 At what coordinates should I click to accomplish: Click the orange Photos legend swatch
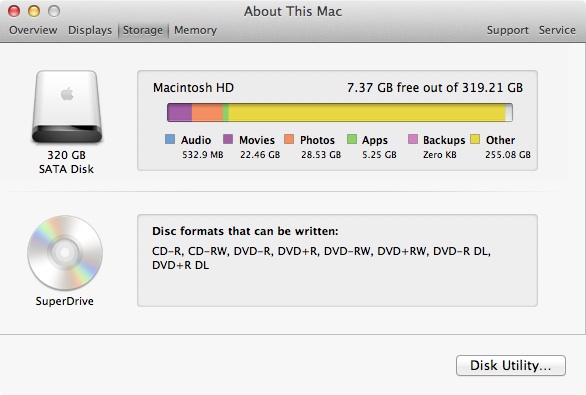click(x=289, y=139)
